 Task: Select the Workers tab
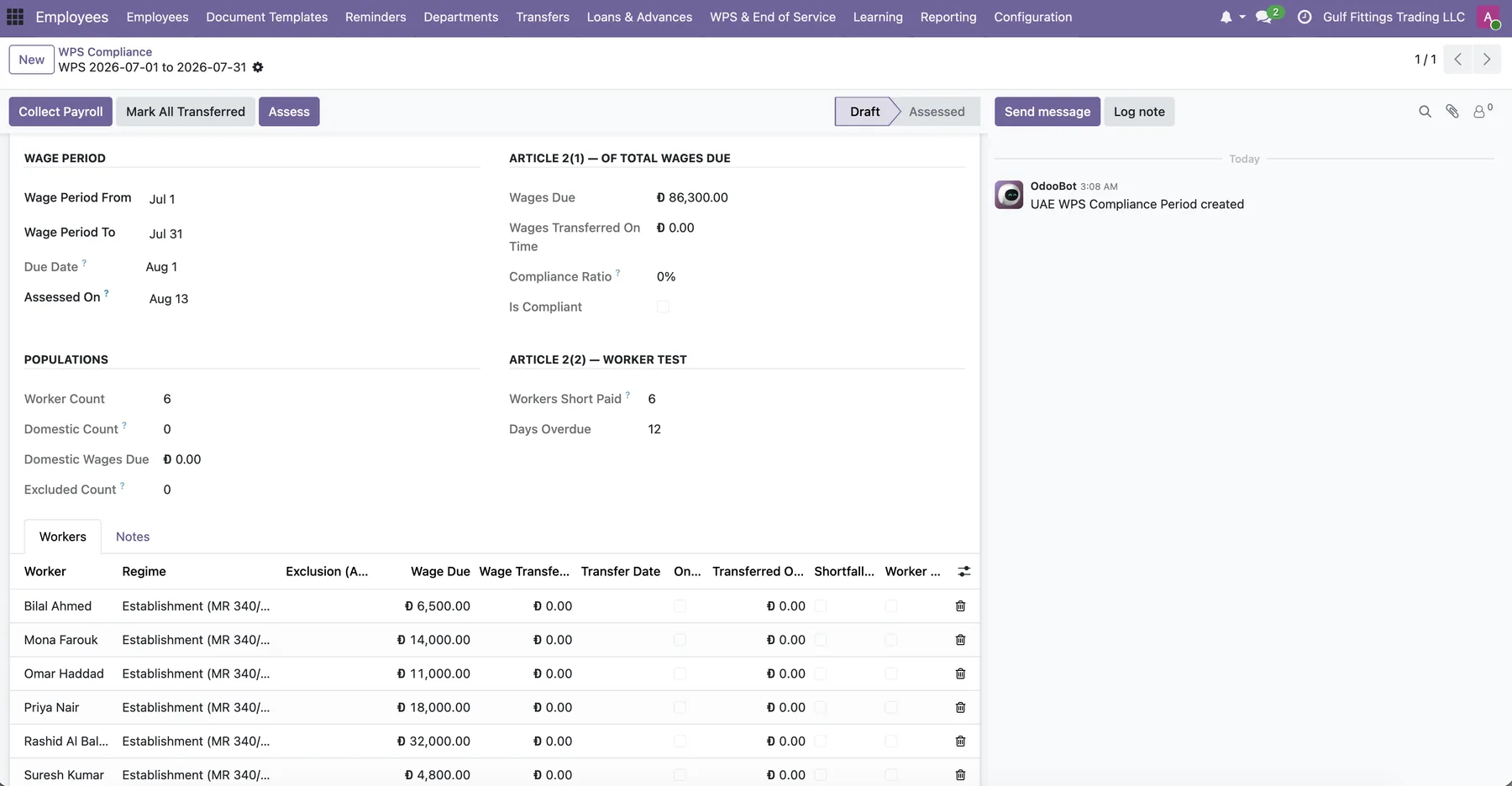click(x=63, y=537)
